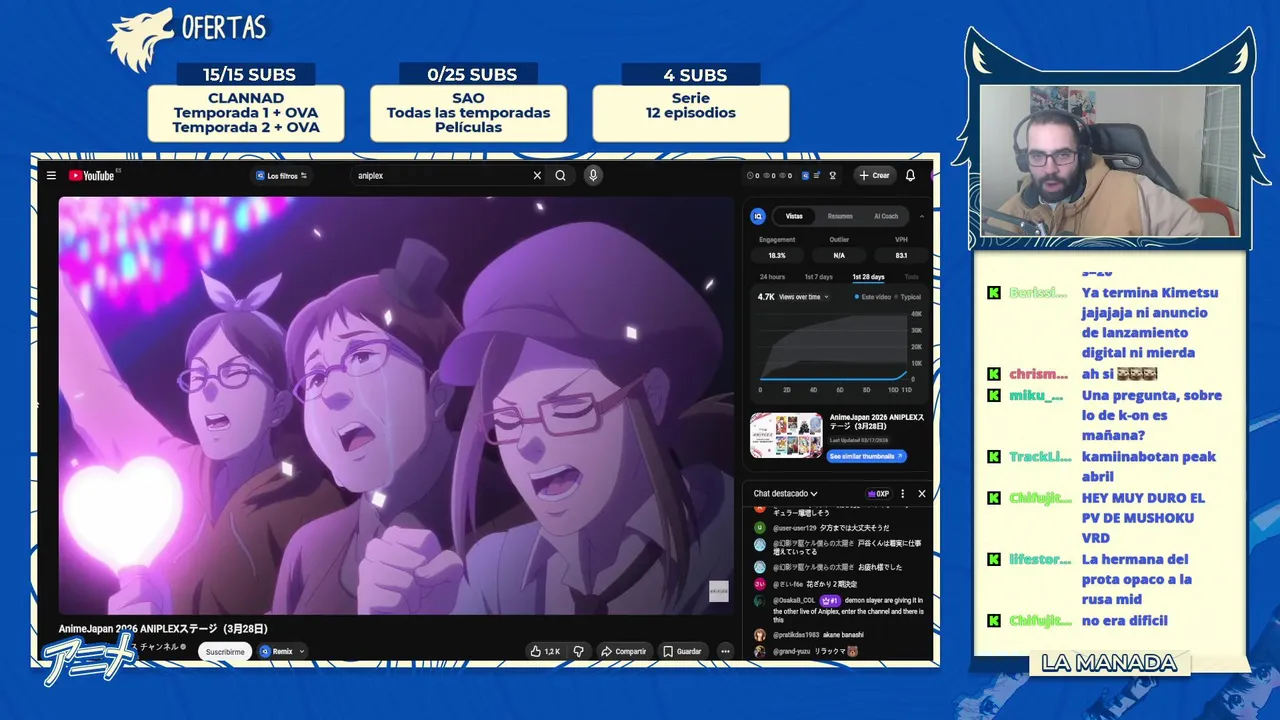Click the video title AnimeJapan 2026 ANIPLEX

pyautogui.click(x=163, y=629)
